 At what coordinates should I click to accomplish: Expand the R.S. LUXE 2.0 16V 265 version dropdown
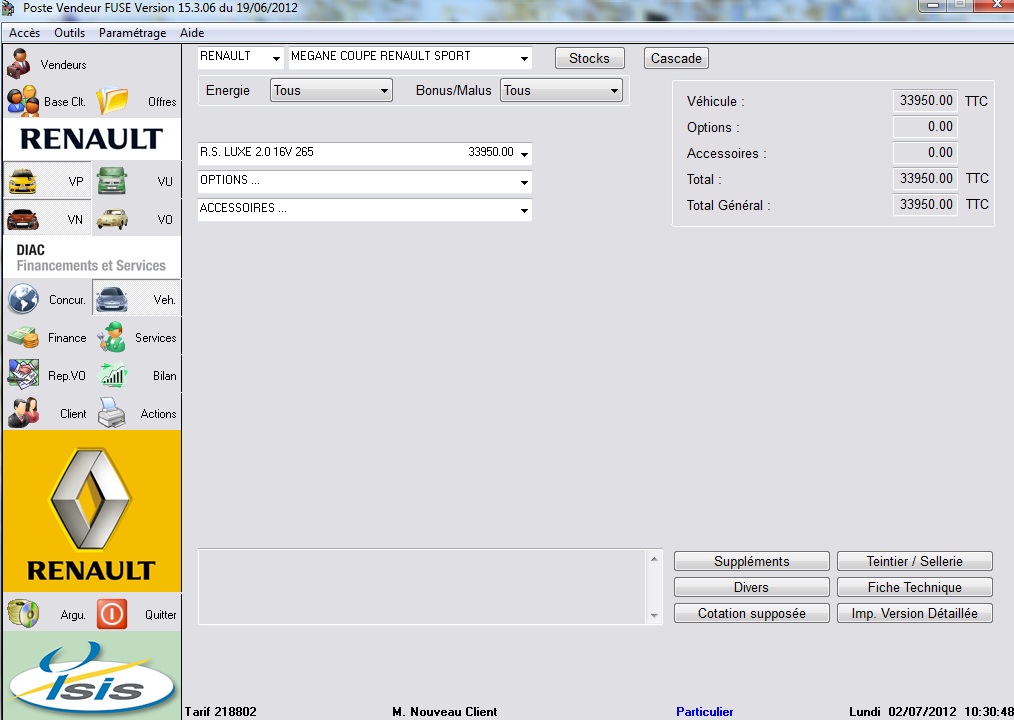[x=524, y=154]
